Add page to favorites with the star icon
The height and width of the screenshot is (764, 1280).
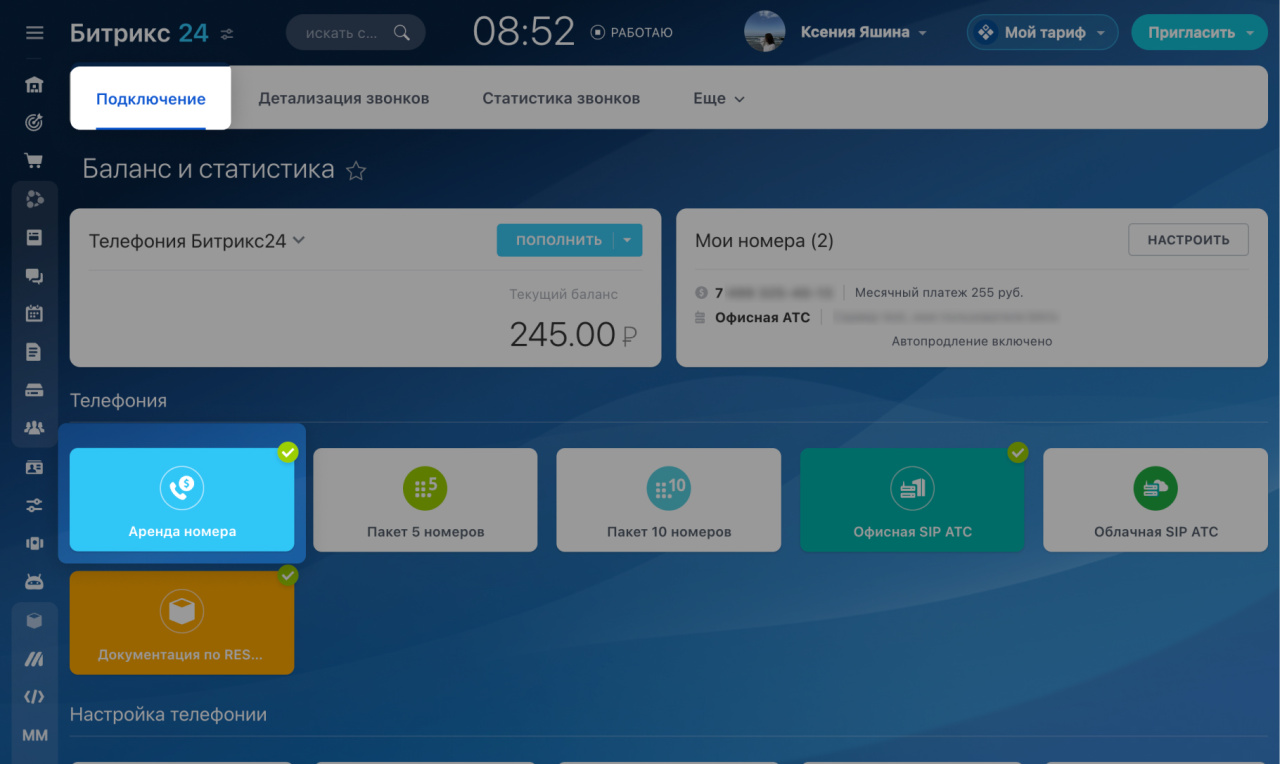356,171
